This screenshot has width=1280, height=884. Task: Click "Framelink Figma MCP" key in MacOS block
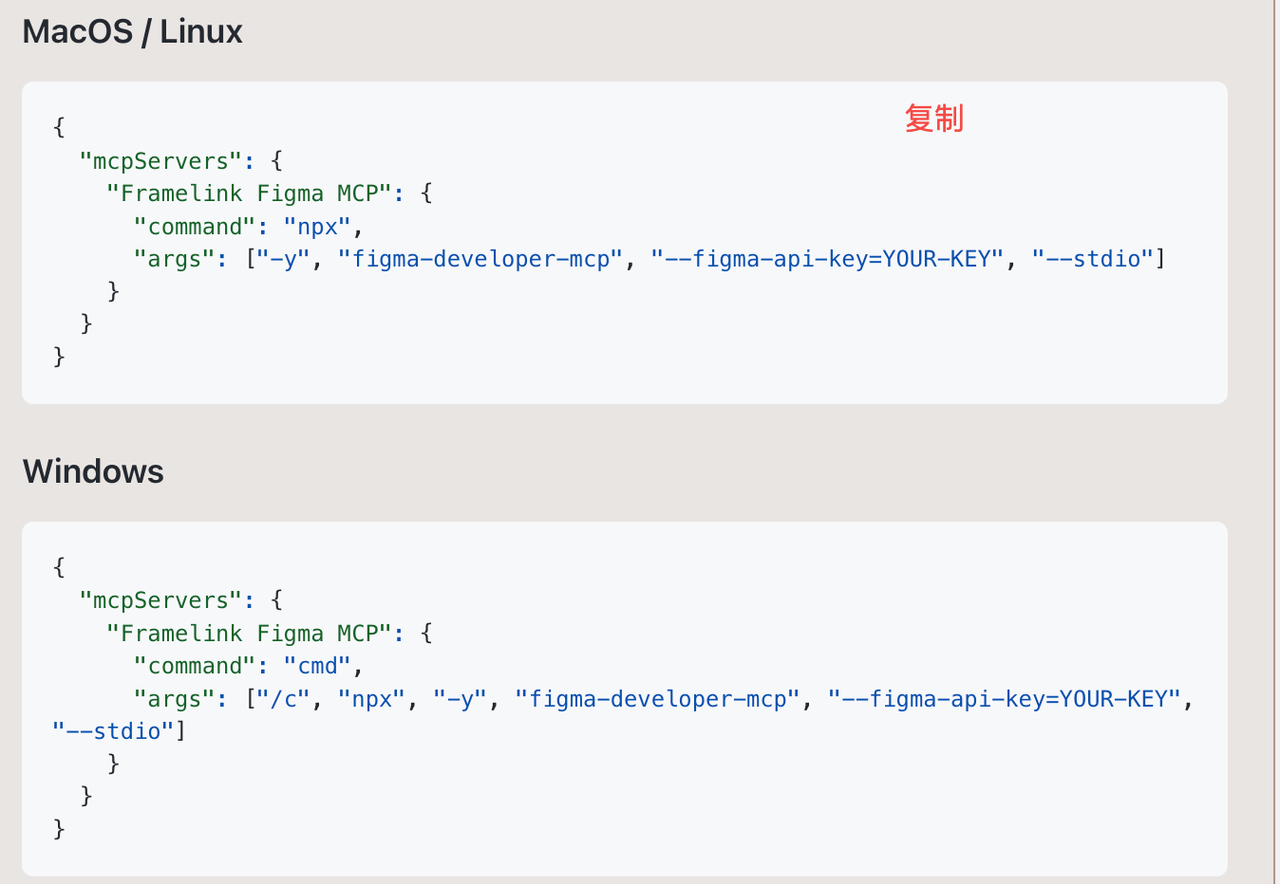point(249,194)
